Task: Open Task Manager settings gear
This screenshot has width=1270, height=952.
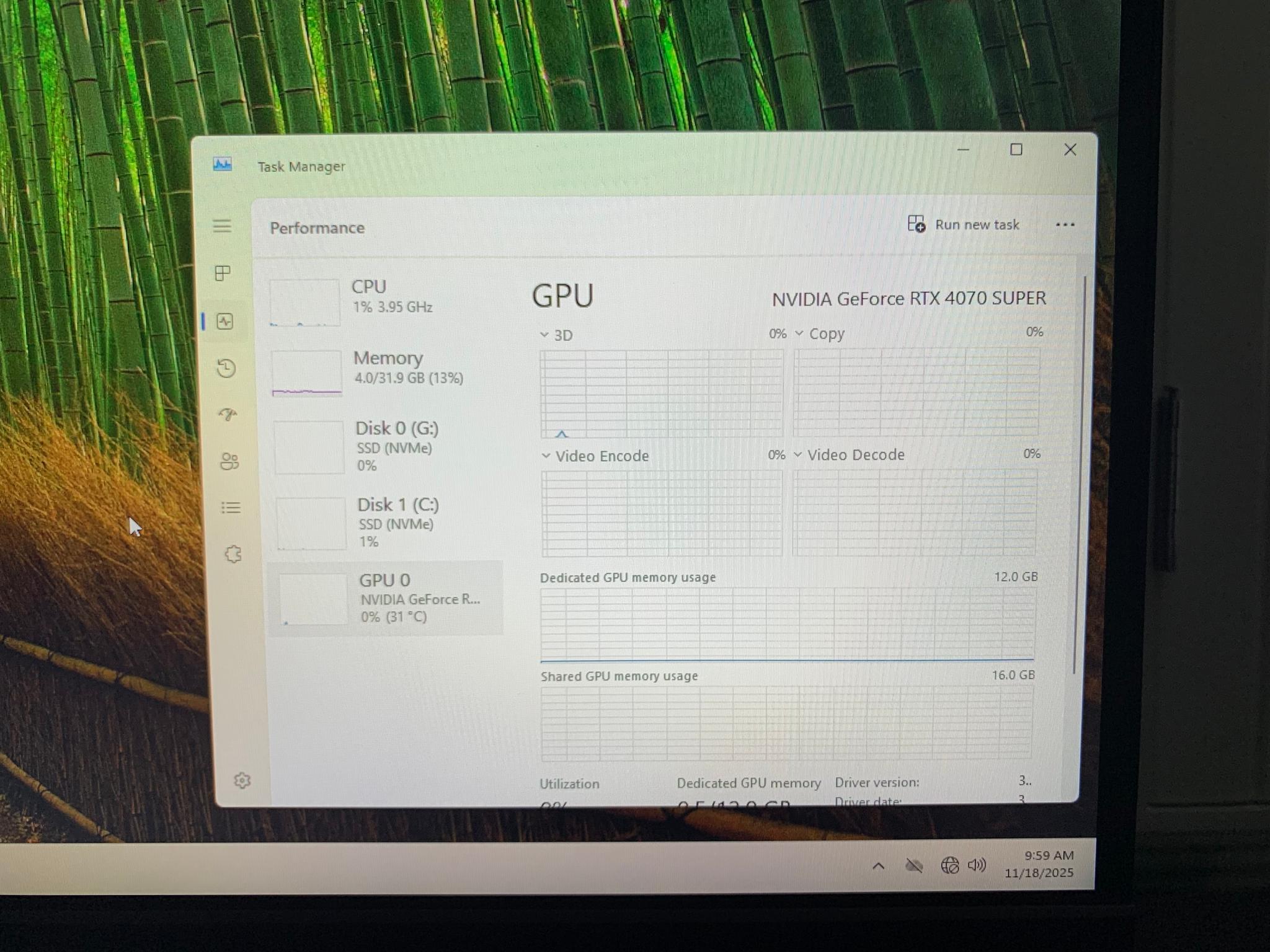Action: tap(242, 780)
